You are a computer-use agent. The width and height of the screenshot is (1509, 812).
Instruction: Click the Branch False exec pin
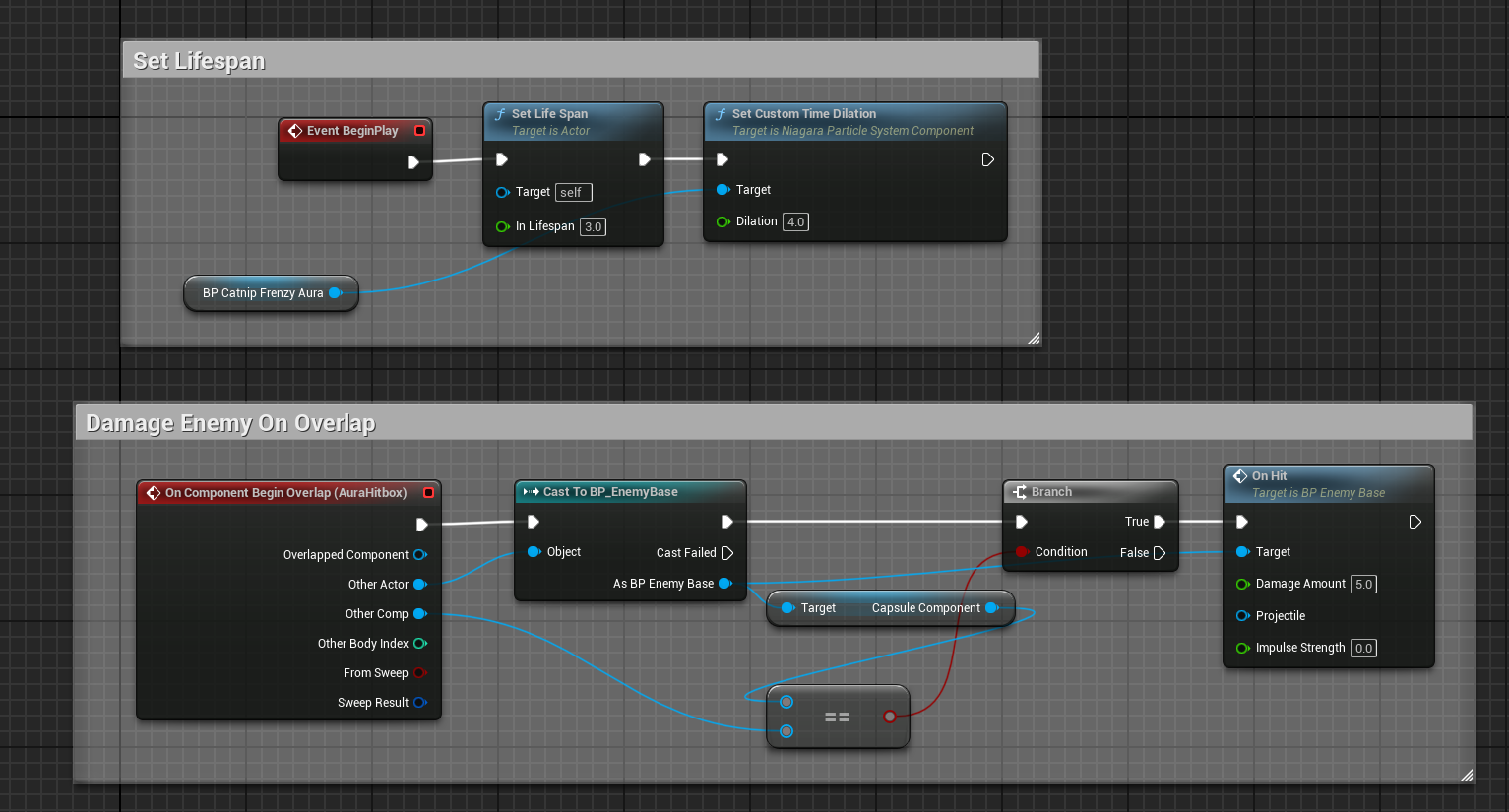[x=1160, y=553]
